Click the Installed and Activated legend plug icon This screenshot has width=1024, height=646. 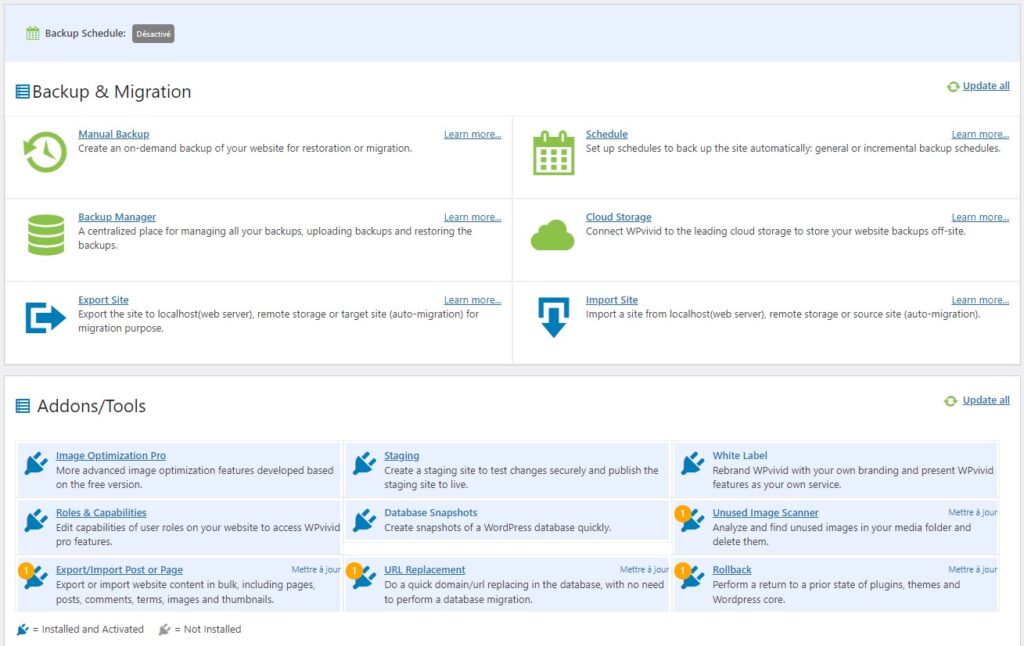23,629
